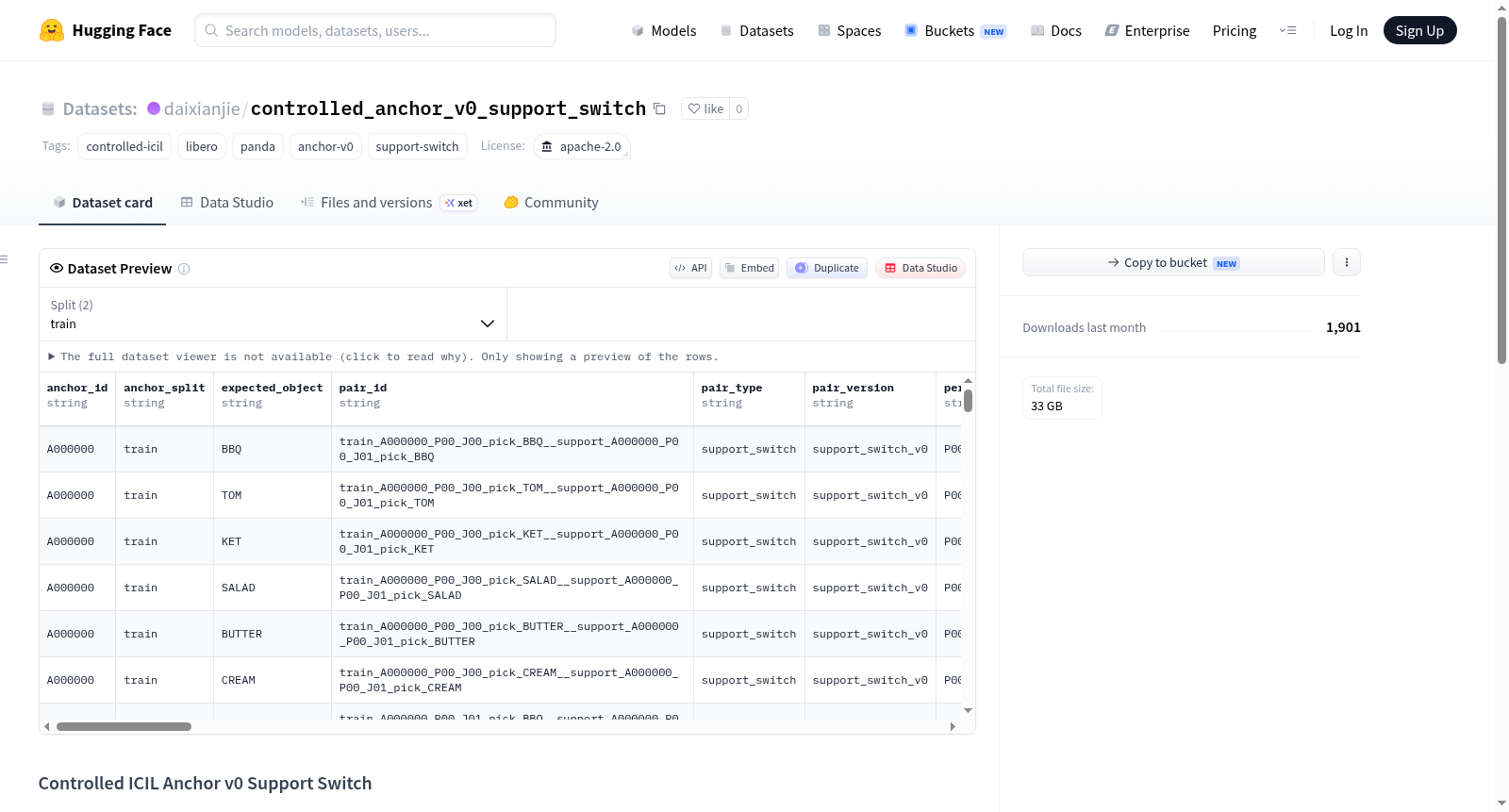Focus the search models, datasets, users field
The width and height of the screenshot is (1509, 812).
(x=375, y=30)
